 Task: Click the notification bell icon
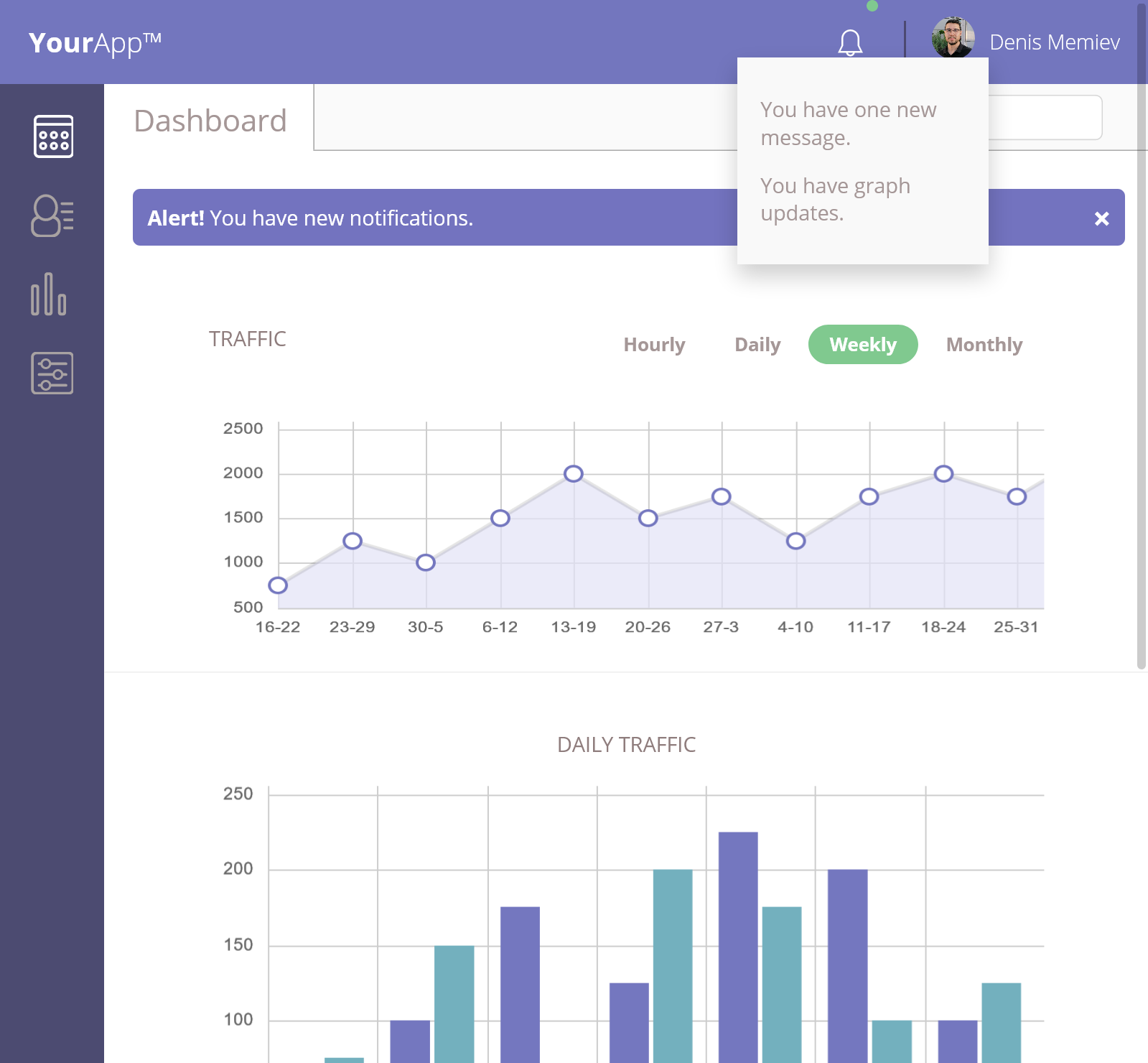coord(850,43)
